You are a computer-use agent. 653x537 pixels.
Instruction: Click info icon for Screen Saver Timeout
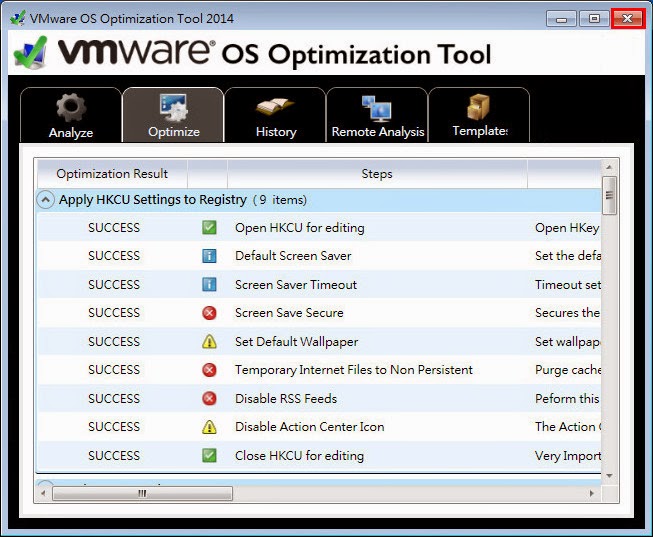coord(209,285)
